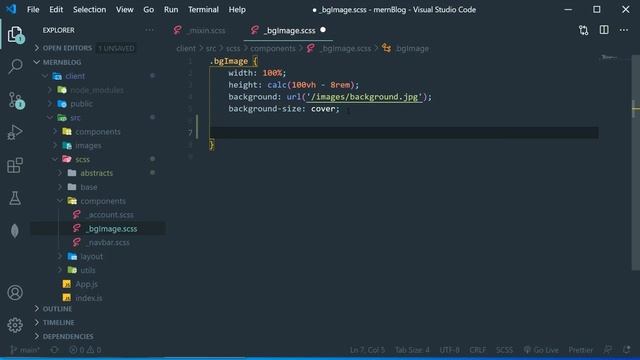
Task: Open the View menu
Action: (124, 9)
